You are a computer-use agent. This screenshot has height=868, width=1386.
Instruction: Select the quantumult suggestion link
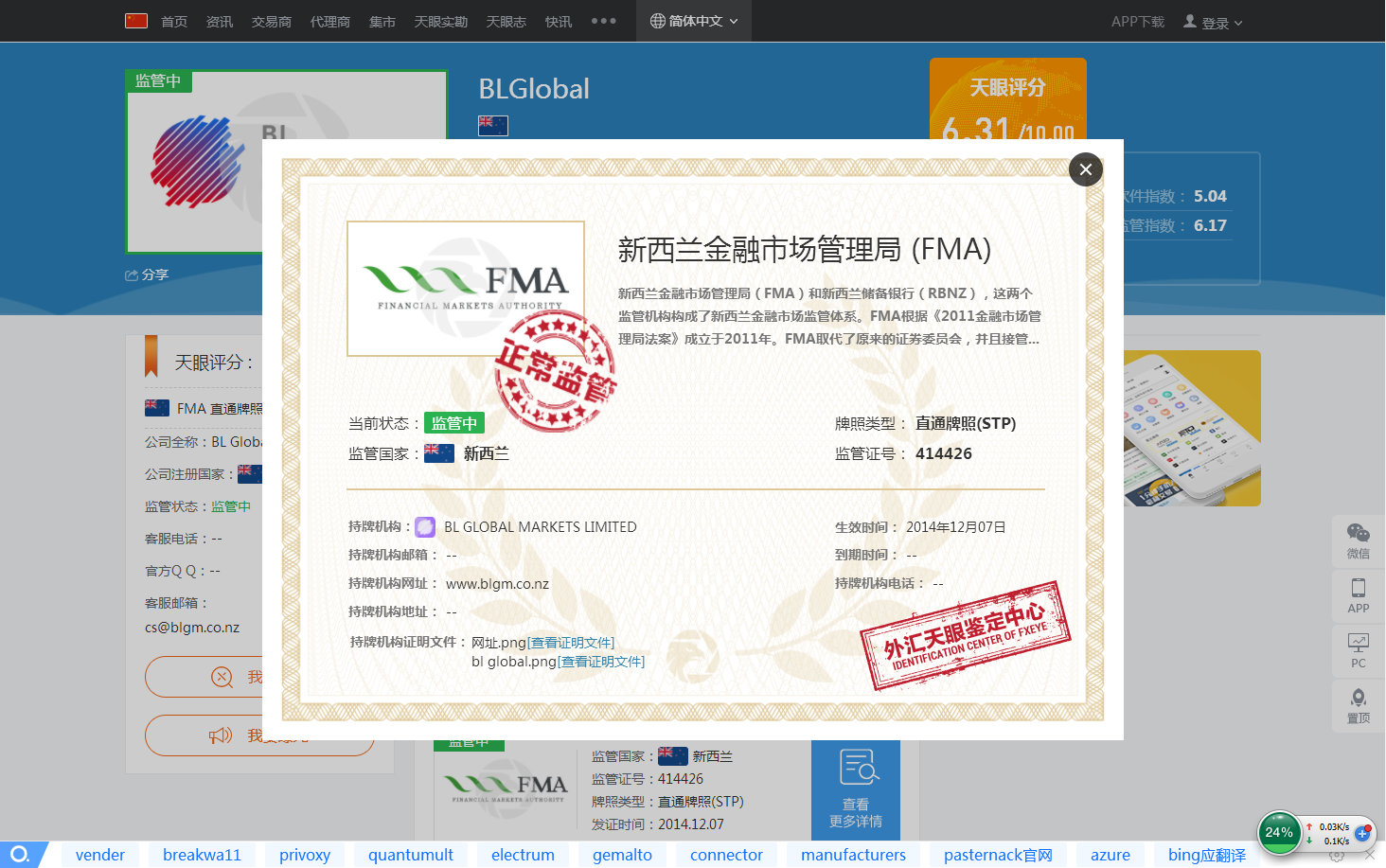[x=411, y=855]
